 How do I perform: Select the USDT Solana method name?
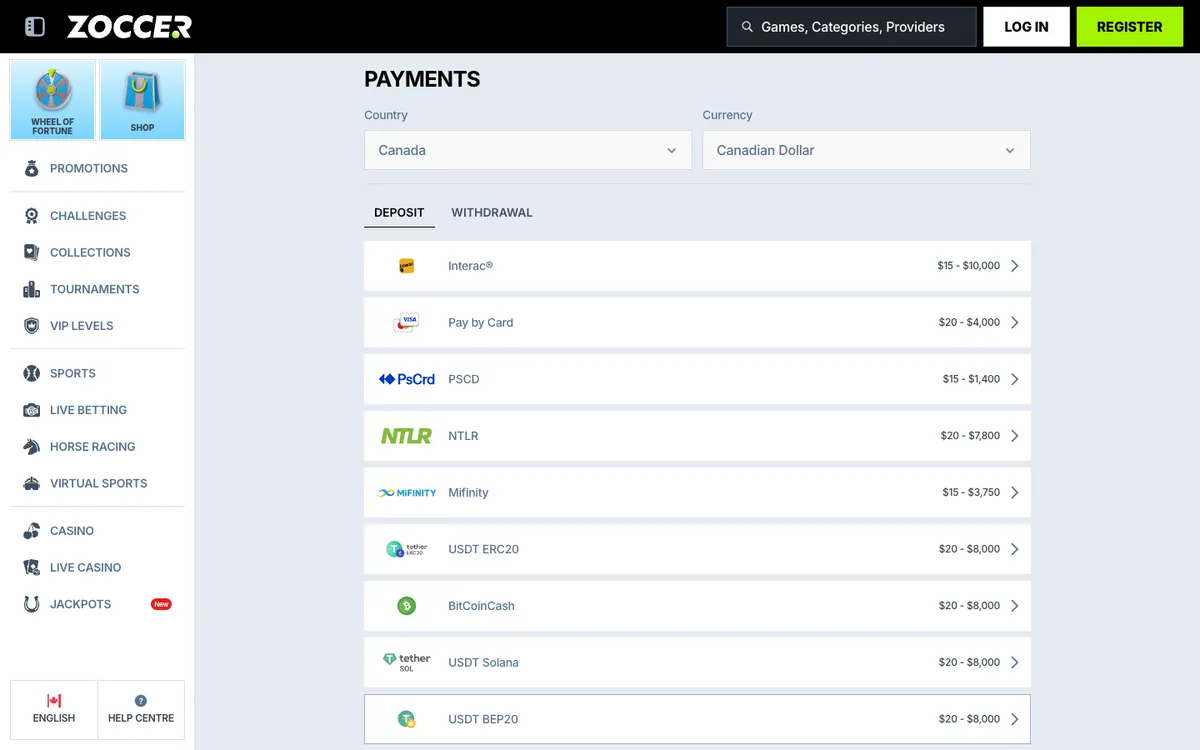click(x=483, y=662)
